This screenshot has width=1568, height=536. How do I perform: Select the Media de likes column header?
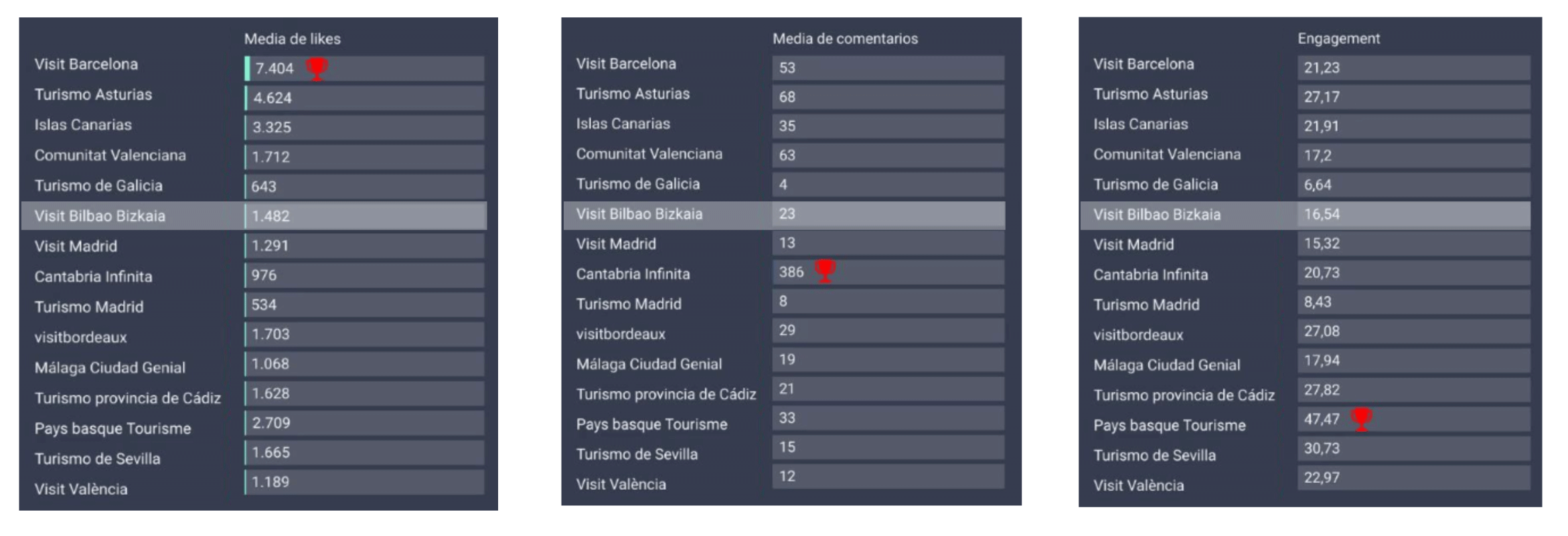click(x=292, y=39)
